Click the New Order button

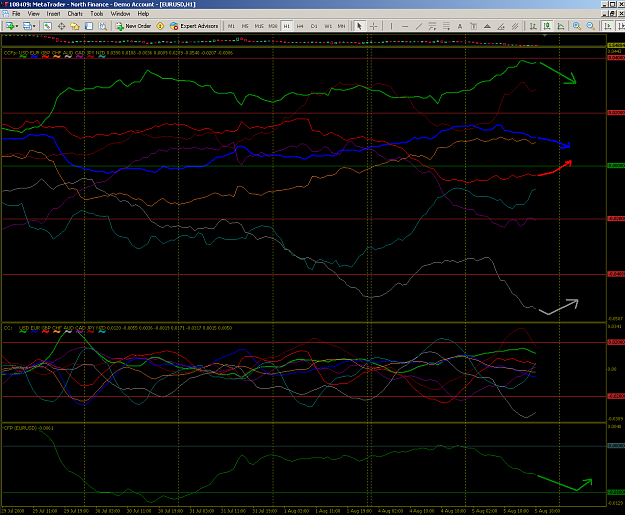(x=133, y=26)
